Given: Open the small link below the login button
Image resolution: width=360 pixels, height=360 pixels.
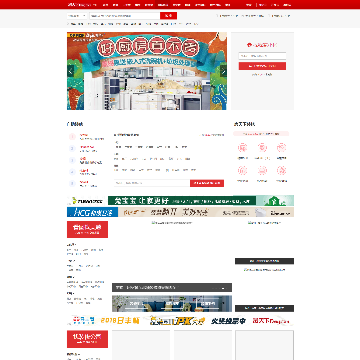Looking at the screenshot, I should click(262, 74).
